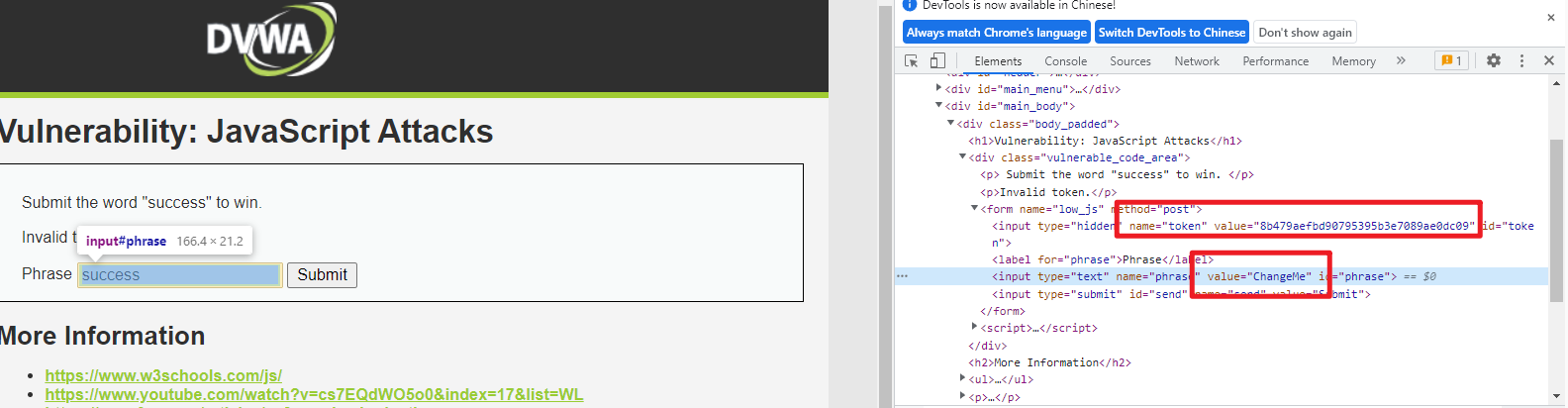Select the label for phrase node
Image resolution: width=1568 pixels, height=408 pixels.
(1102, 259)
